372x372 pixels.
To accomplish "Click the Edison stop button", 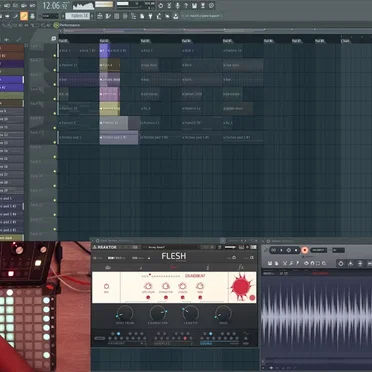I will [x=296, y=250].
